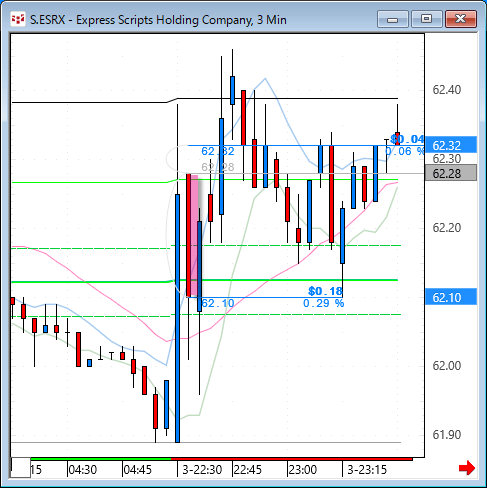Image resolution: width=487 pixels, height=488 pixels.
Task: Select the gray 62.28 price marker on scale
Action: coord(451,173)
